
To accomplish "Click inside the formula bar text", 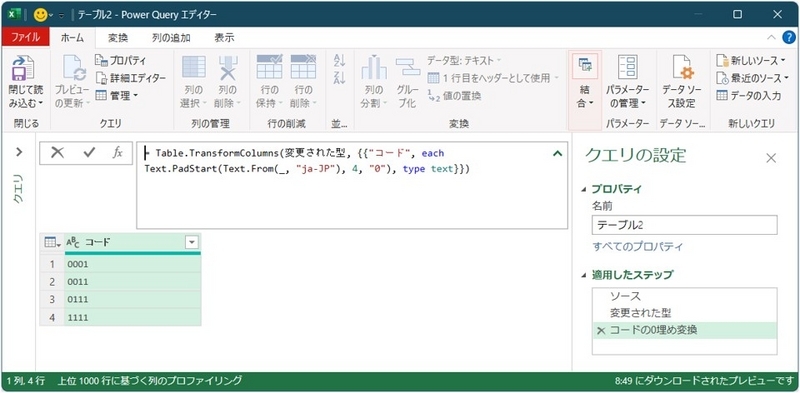I will (352, 185).
